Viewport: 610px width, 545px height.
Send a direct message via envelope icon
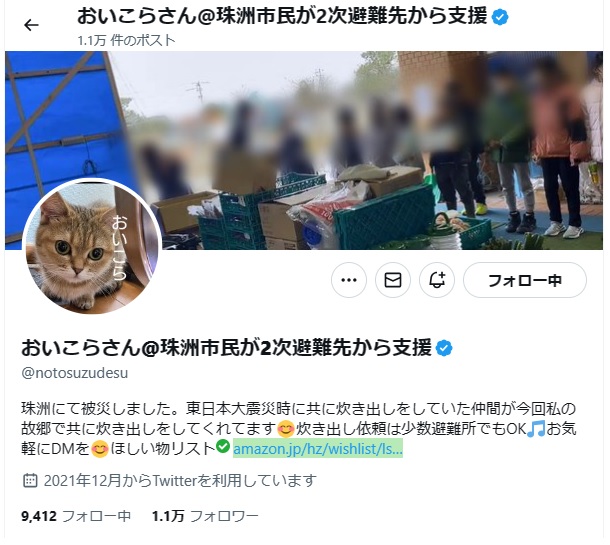[393, 280]
